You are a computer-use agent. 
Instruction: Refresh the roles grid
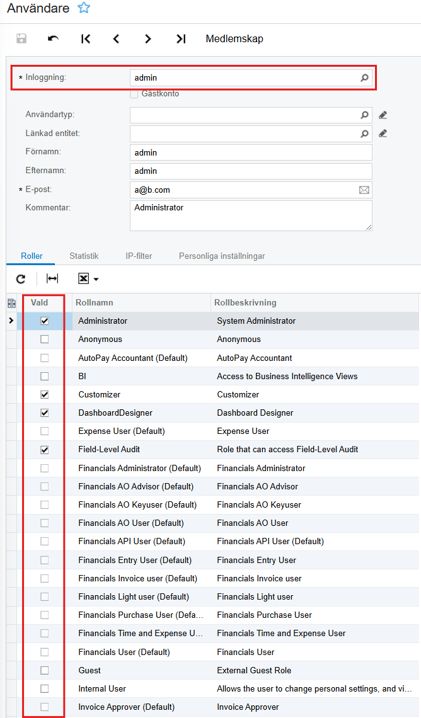(21, 279)
